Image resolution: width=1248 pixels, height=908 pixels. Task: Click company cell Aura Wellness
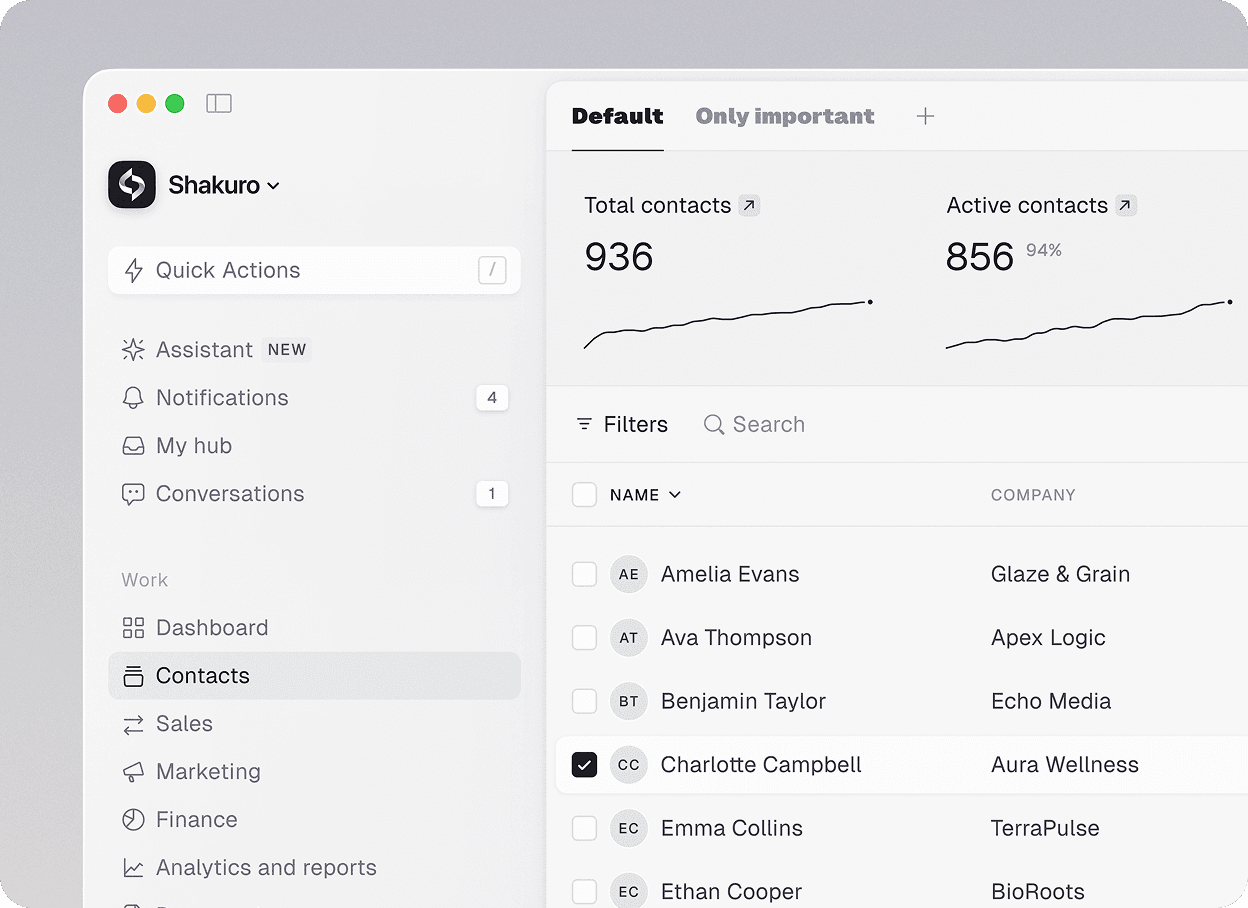click(1065, 765)
